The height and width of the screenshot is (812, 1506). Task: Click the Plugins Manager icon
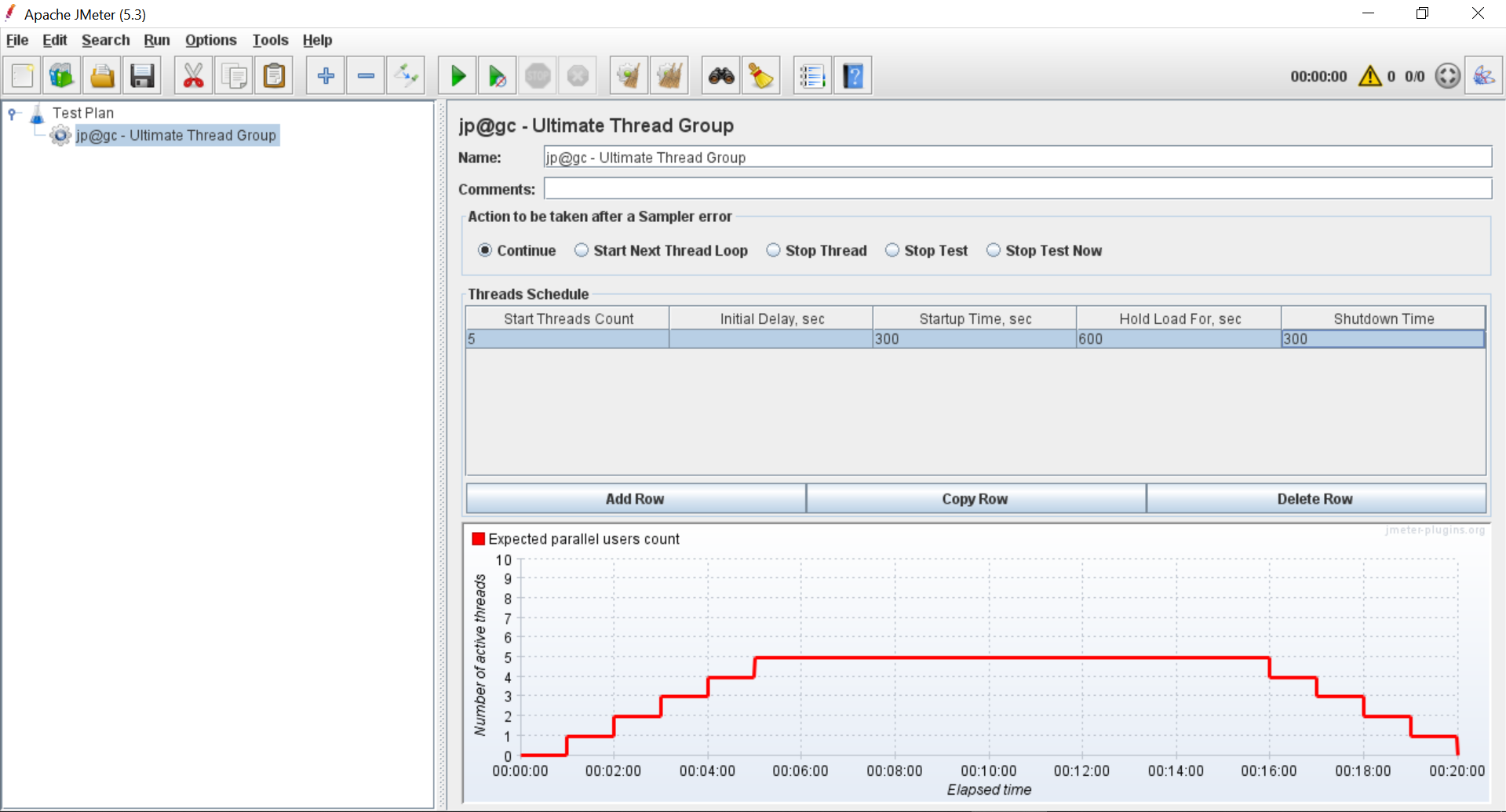pos(1484,76)
